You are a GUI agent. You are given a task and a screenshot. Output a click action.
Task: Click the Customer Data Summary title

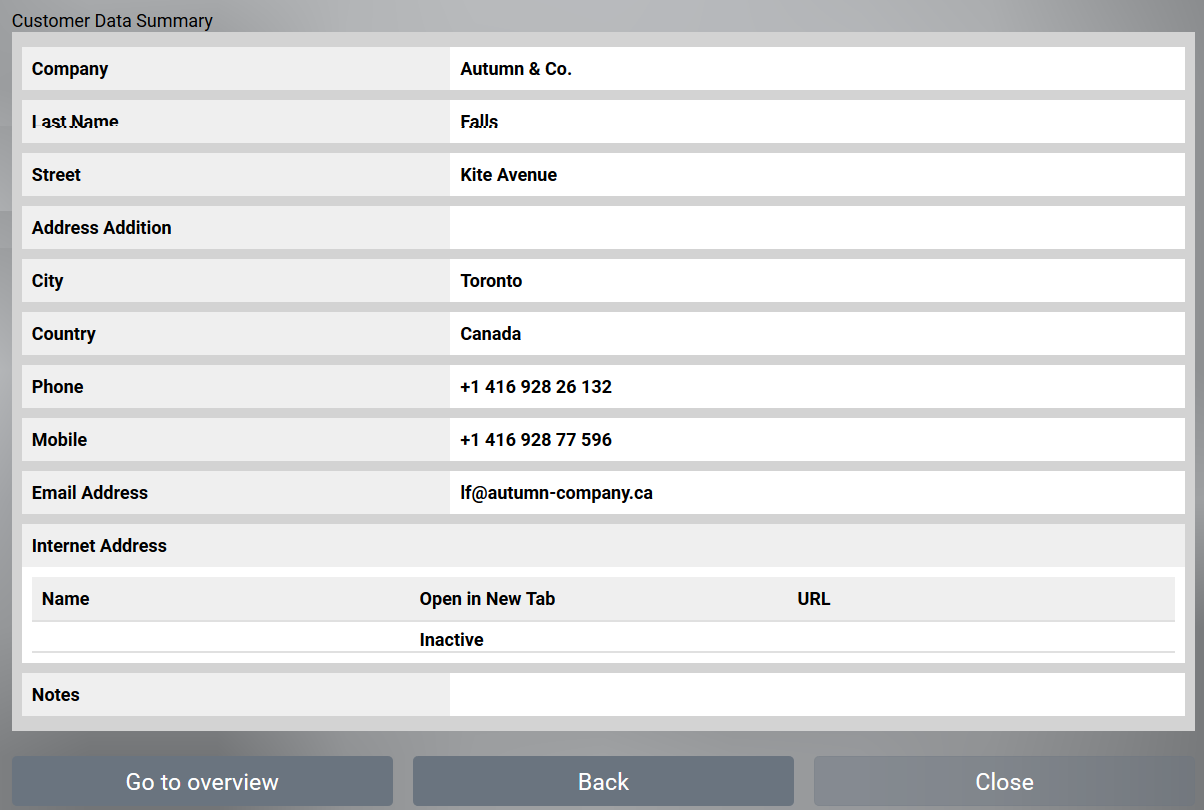[112, 20]
